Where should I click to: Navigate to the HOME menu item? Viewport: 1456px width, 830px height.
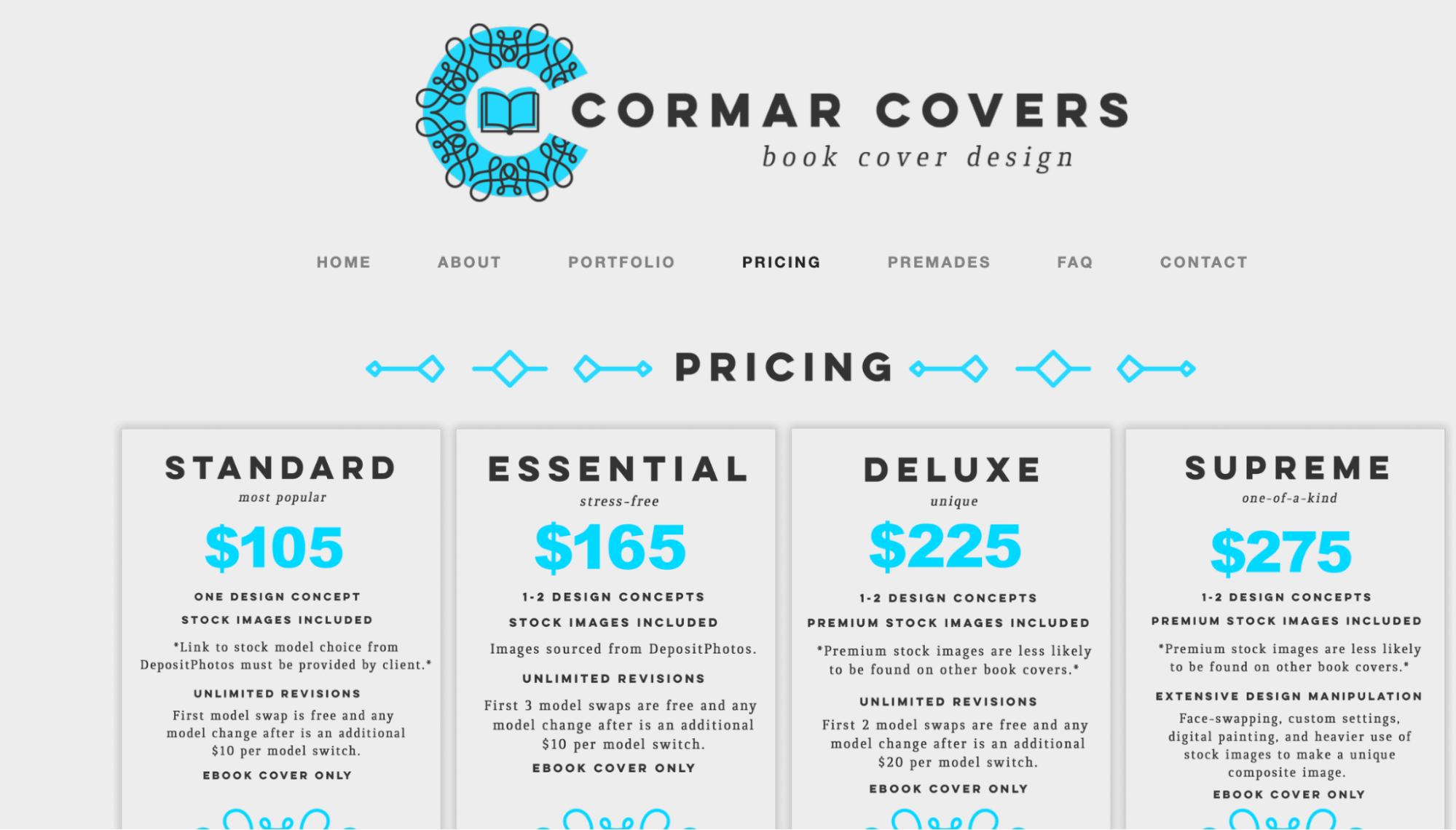(x=344, y=262)
